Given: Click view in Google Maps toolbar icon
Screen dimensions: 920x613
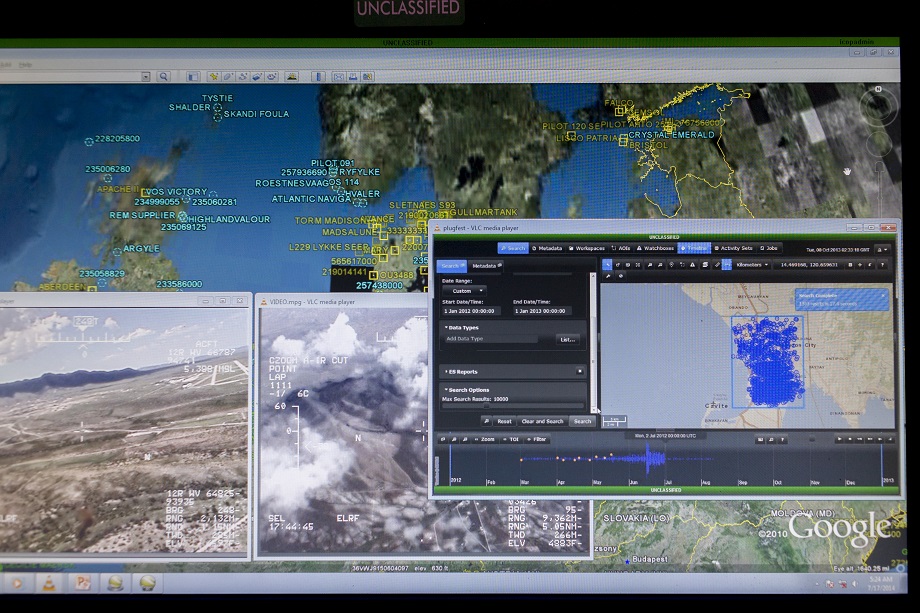Looking at the screenshot, I should pos(368,76).
